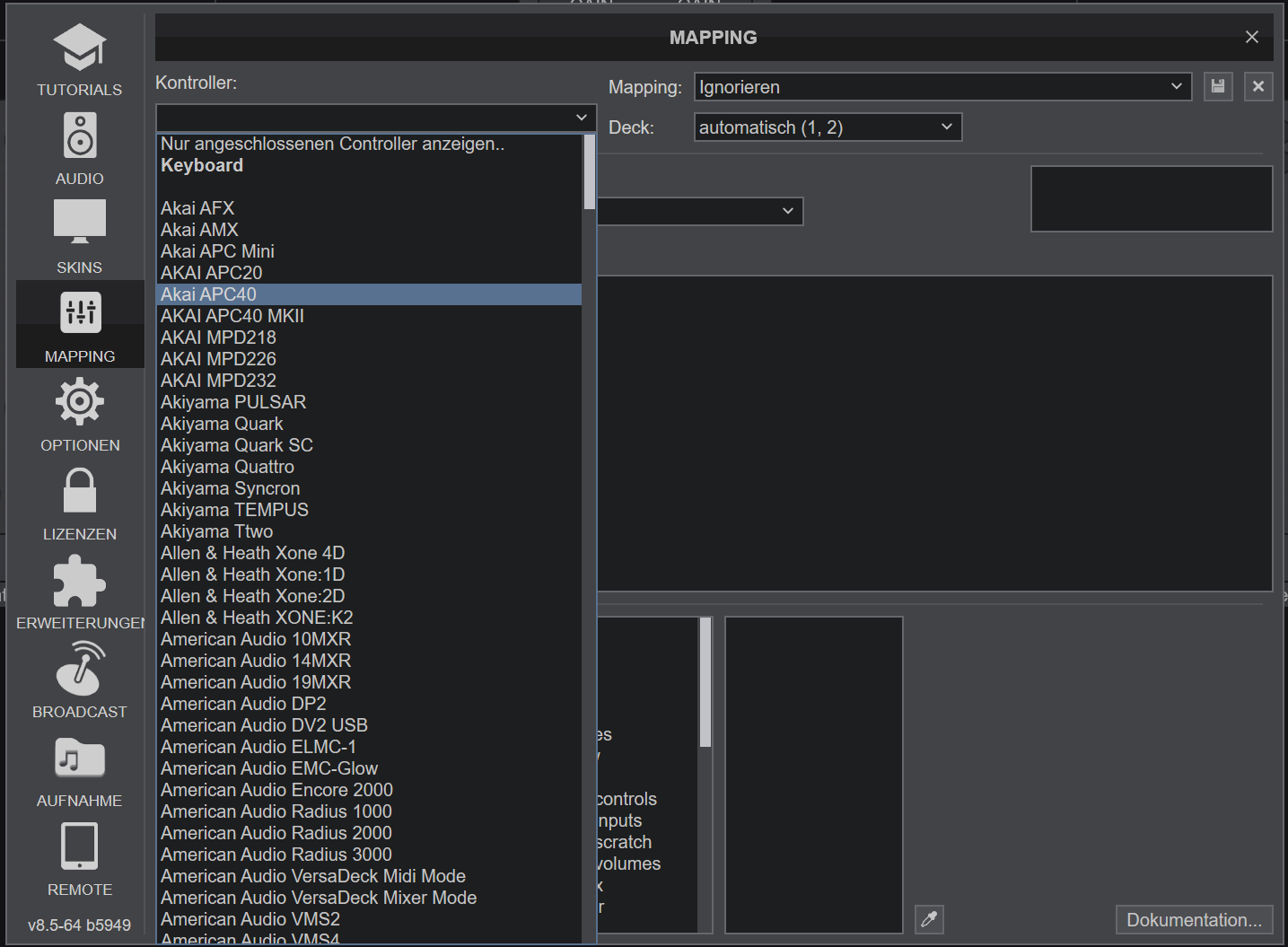1288x947 pixels.
Task: Select Allen & Heath XONE:K2
Action: click(x=370, y=618)
